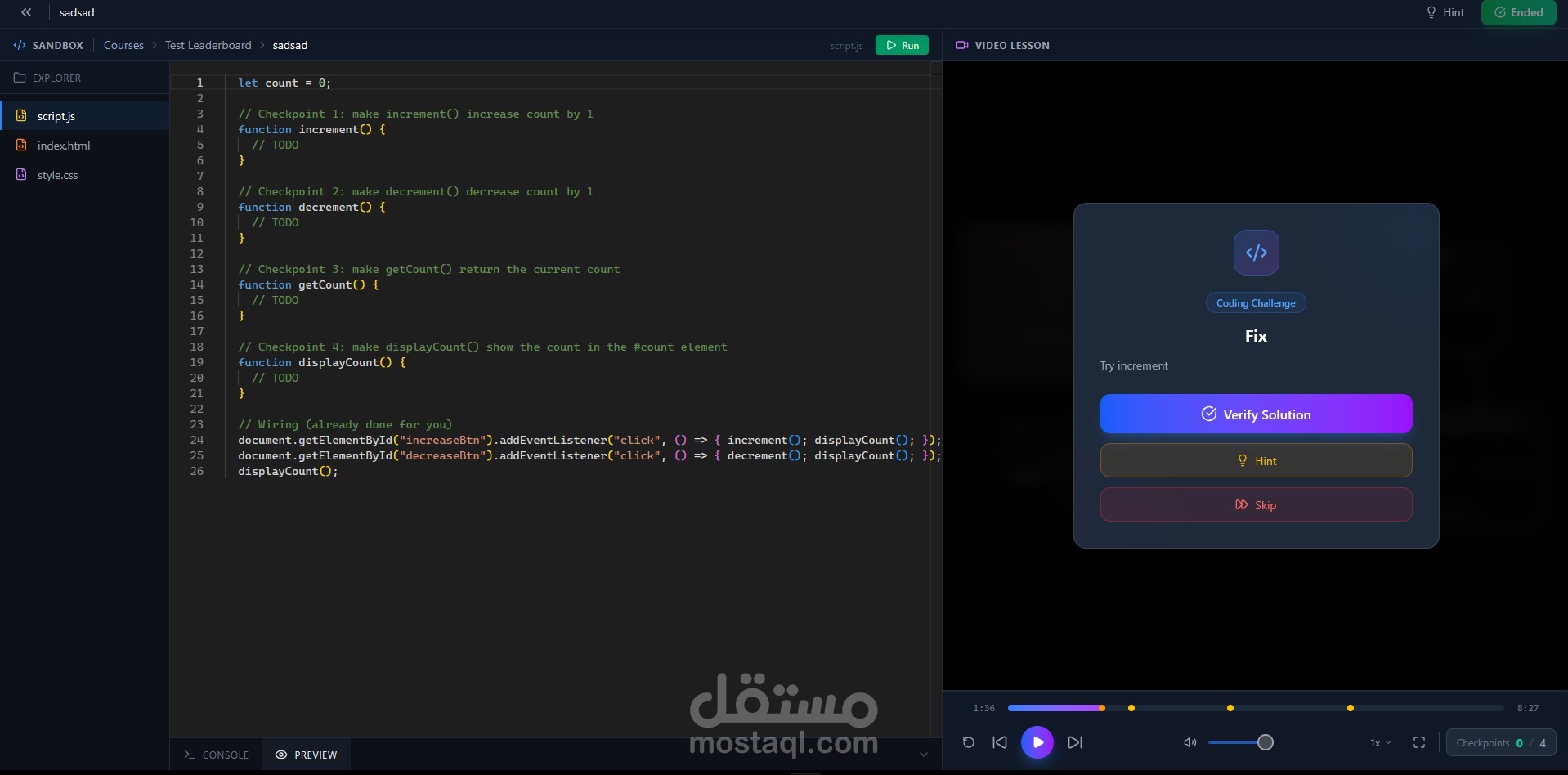This screenshot has height=775, width=1568.
Task: Collapse the sidebar with the double-chevron icon
Action: pos(26,12)
